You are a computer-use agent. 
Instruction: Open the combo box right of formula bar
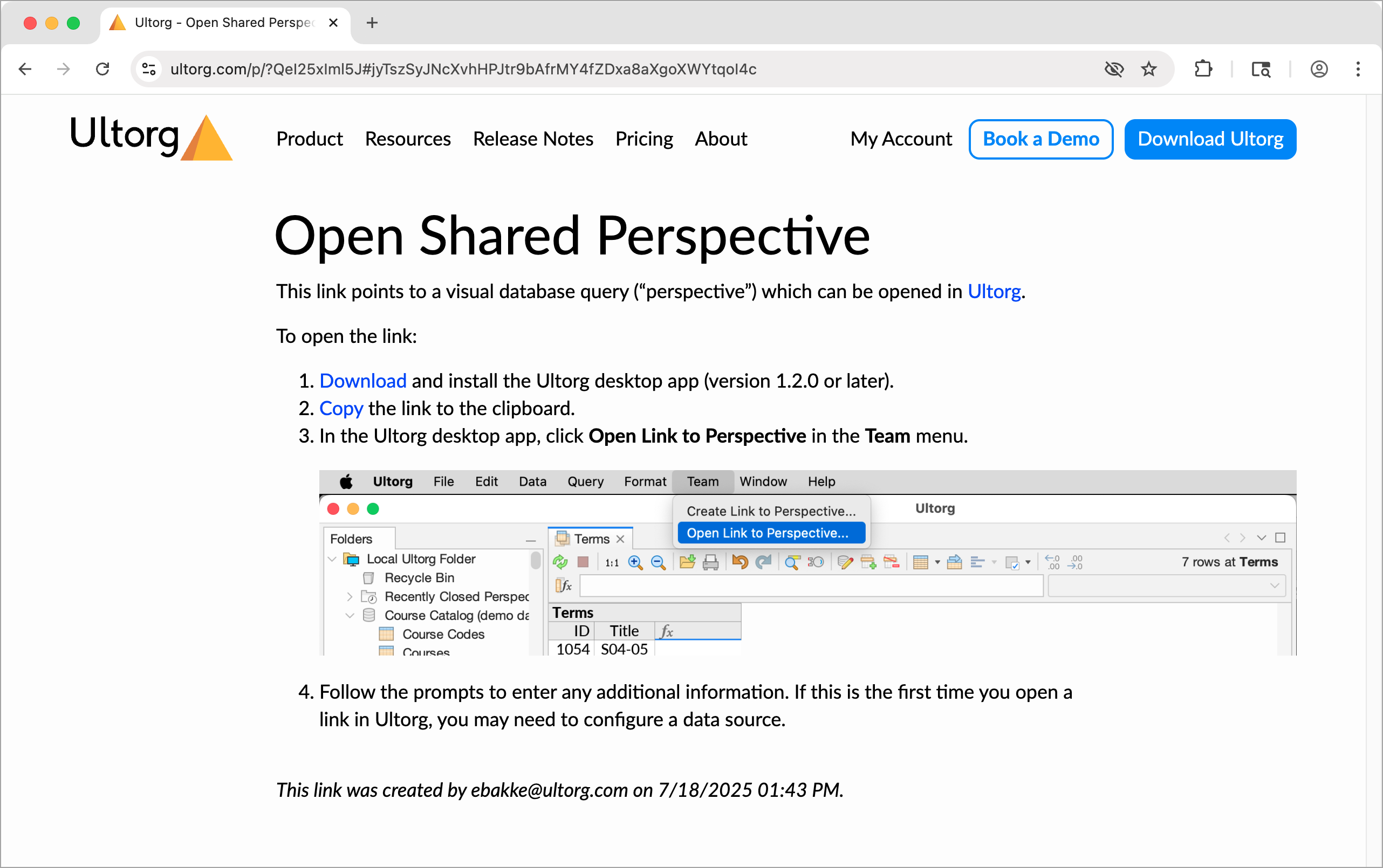pos(1167,585)
